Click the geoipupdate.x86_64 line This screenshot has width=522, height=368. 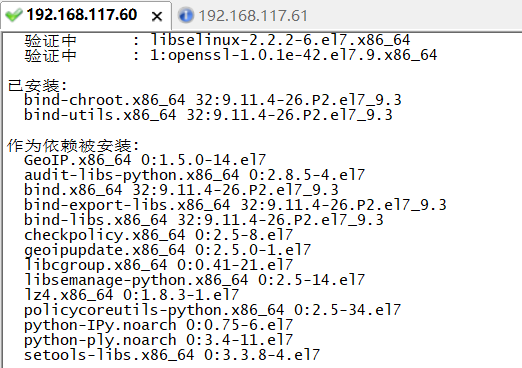tap(167, 250)
